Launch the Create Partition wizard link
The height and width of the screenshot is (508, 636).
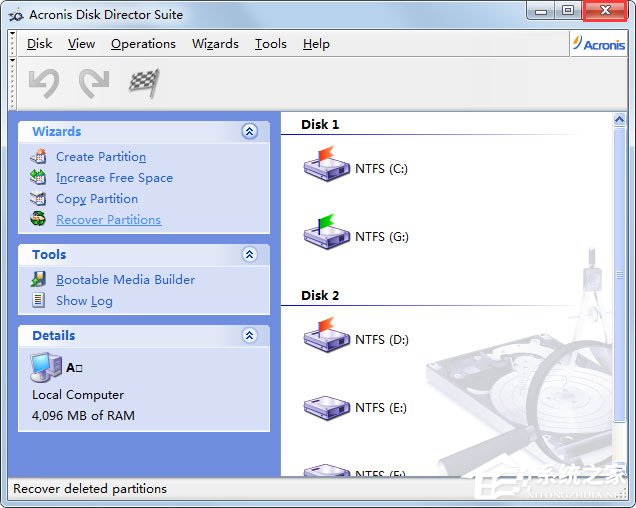point(101,157)
